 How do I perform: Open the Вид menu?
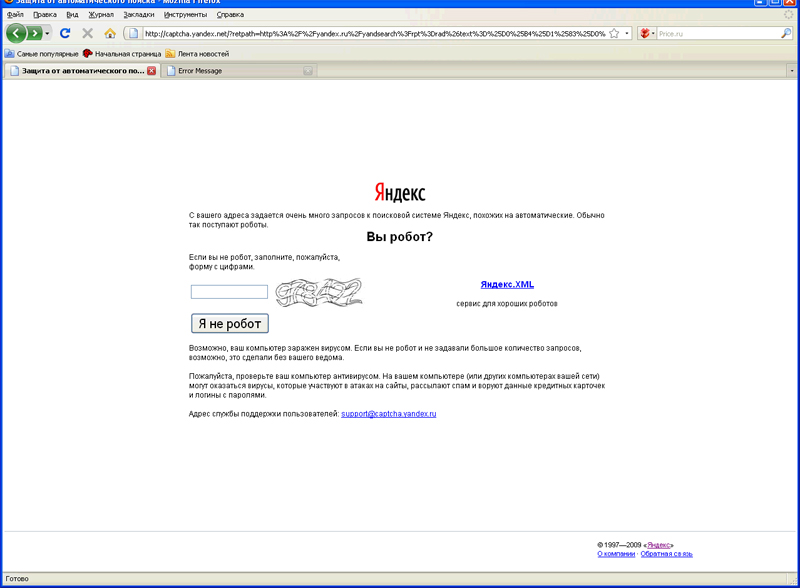click(72, 14)
